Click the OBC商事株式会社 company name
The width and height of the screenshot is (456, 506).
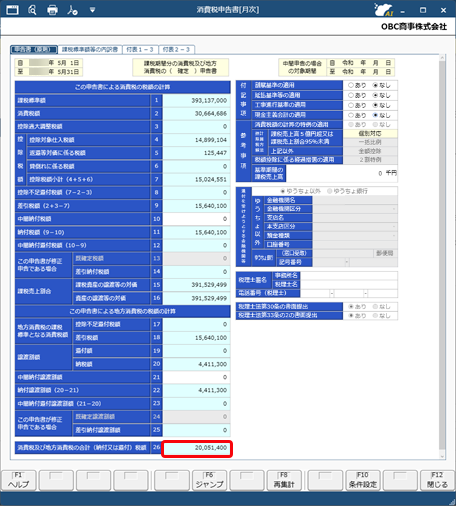pyautogui.click(x=414, y=27)
